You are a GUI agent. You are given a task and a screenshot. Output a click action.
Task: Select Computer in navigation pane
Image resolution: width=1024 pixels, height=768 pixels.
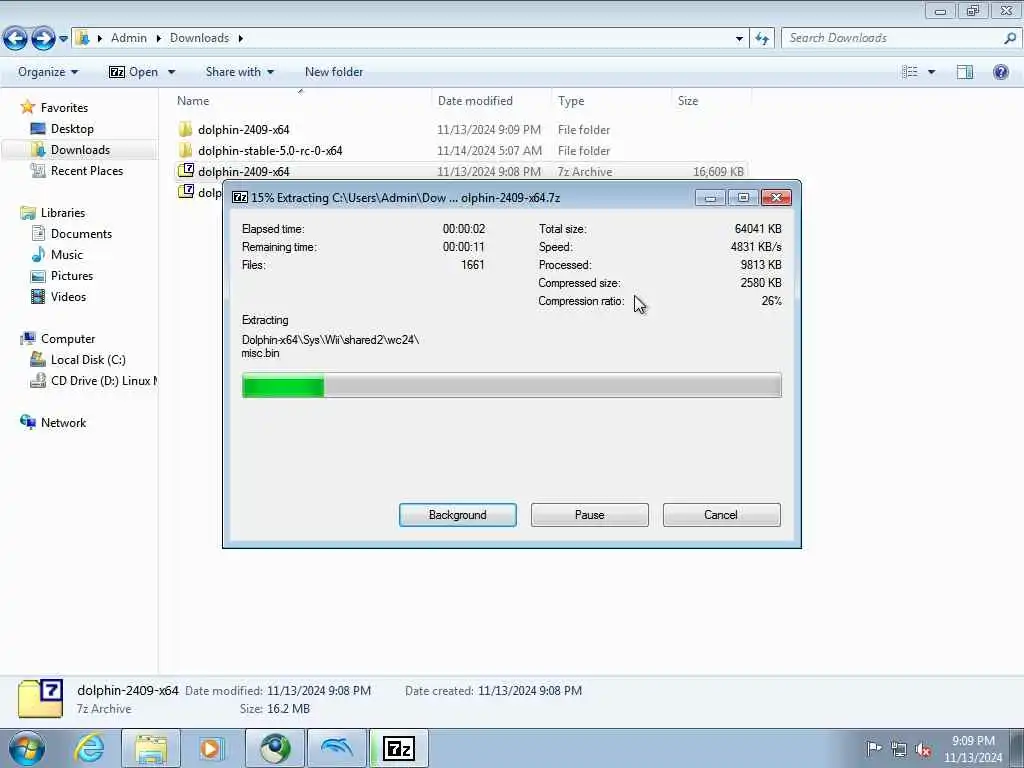coord(68,339)
